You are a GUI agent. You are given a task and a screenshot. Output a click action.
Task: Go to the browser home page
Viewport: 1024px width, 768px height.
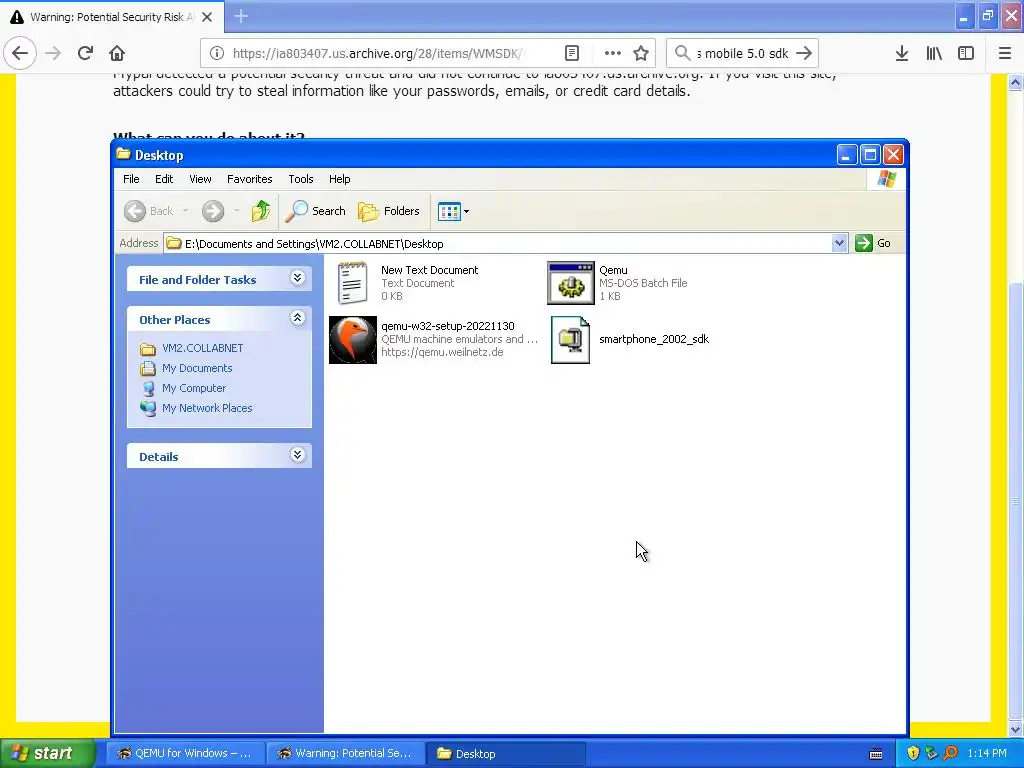tap(117, 53)
